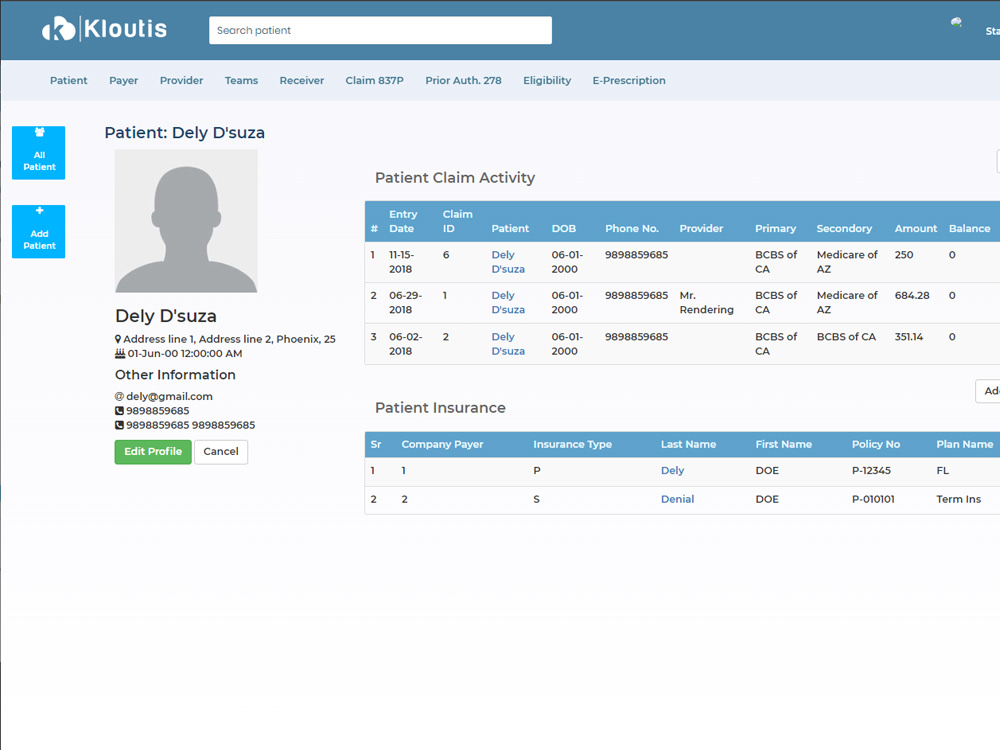Open the Claim 837P section
Image resolution: width=1000 pixels, height=750 pixels.
coord(374,80)
